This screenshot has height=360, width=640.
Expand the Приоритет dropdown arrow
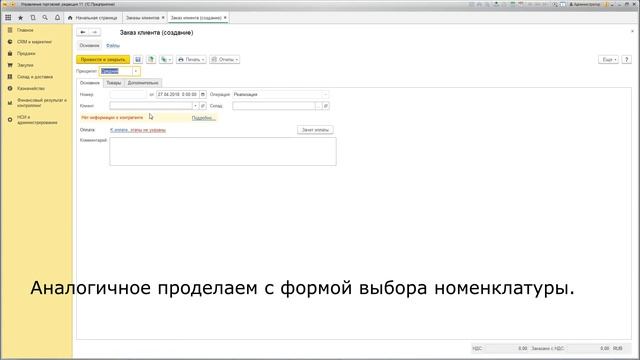[x=136, y=71]
